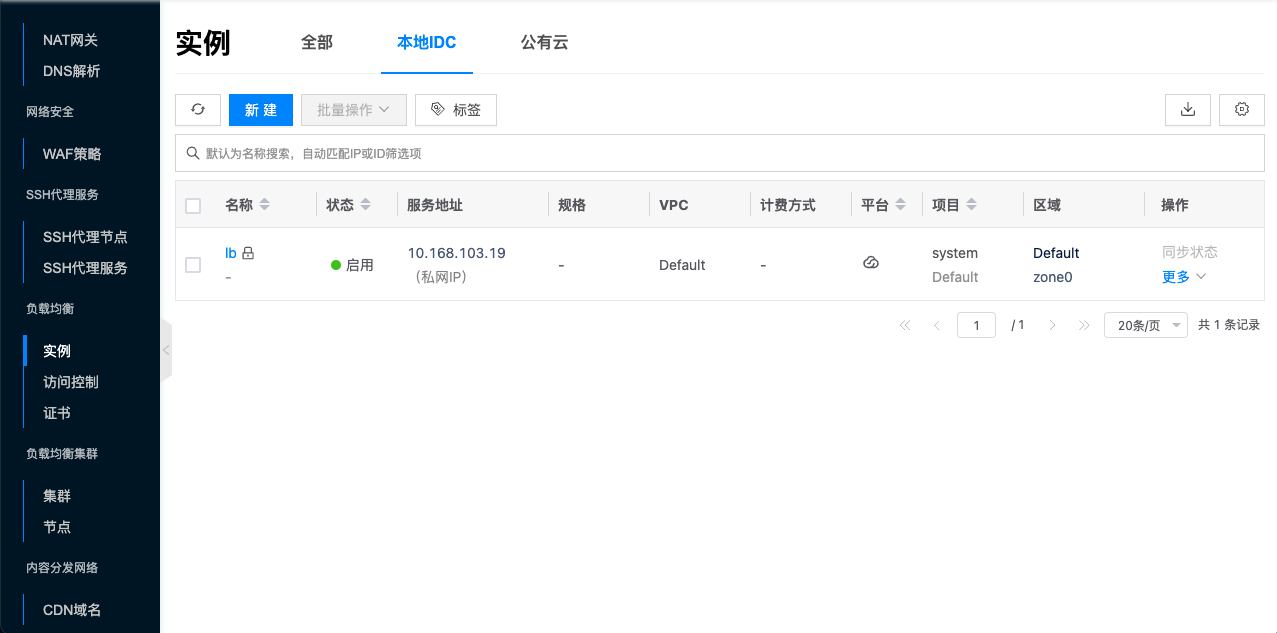Sort by the 项目 column sort icon
Image resolution: width=1277 pixels, height=633 pixels.
coord(972,205)
